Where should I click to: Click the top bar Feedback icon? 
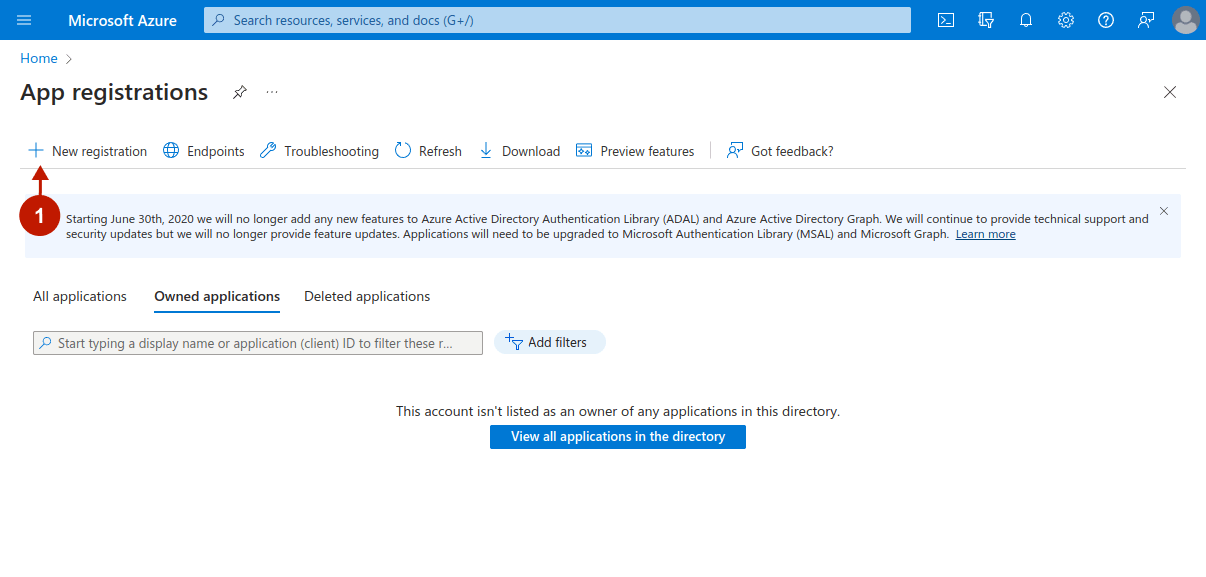tap(1146, 20)
